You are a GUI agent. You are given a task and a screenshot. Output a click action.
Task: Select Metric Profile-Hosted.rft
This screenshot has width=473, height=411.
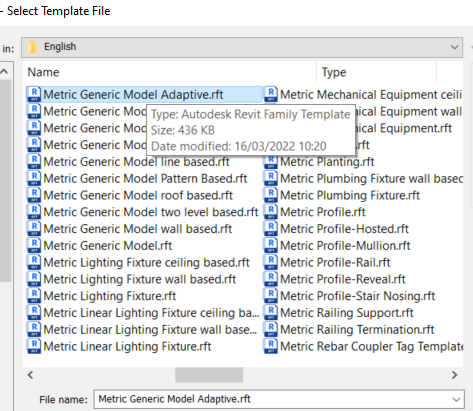(344, 229)
